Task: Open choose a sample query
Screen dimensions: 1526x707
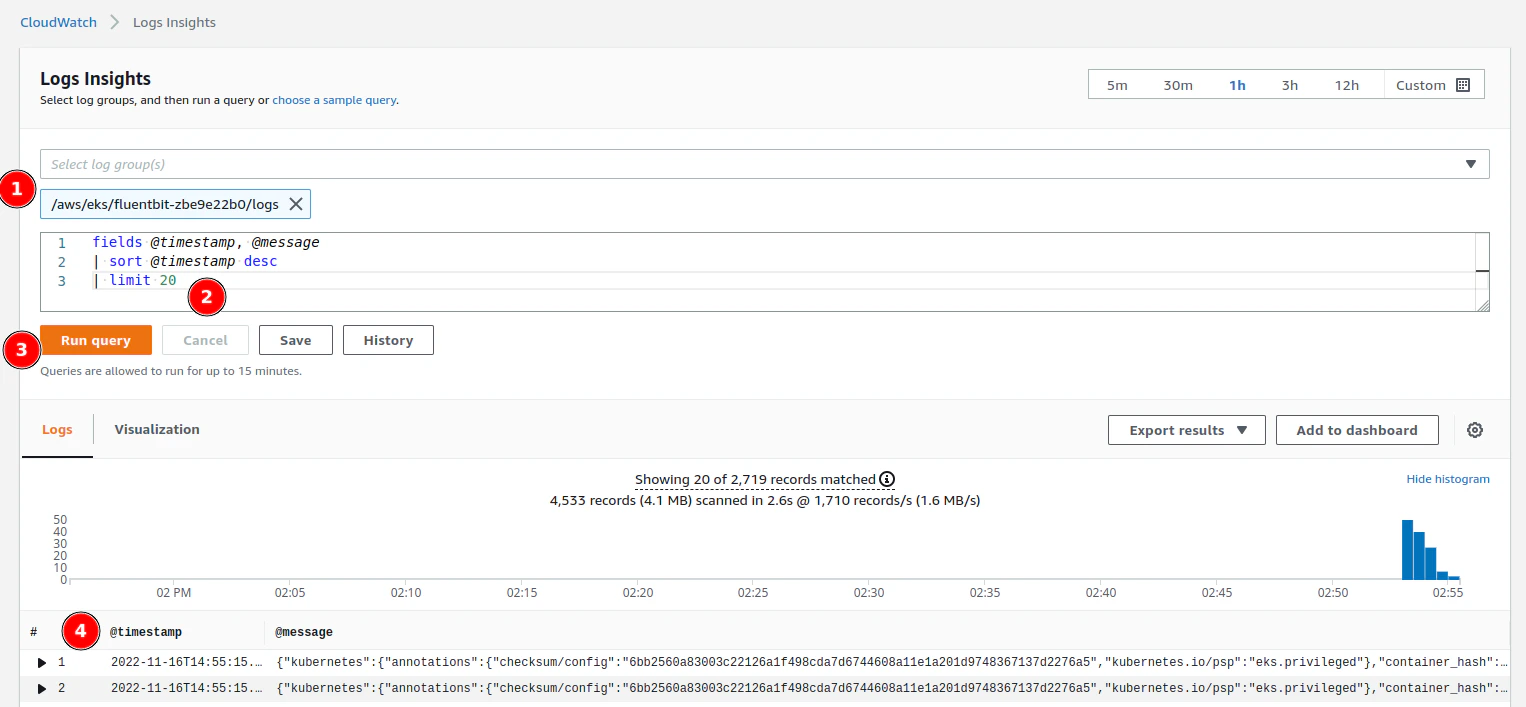Action: coord(334,99)
